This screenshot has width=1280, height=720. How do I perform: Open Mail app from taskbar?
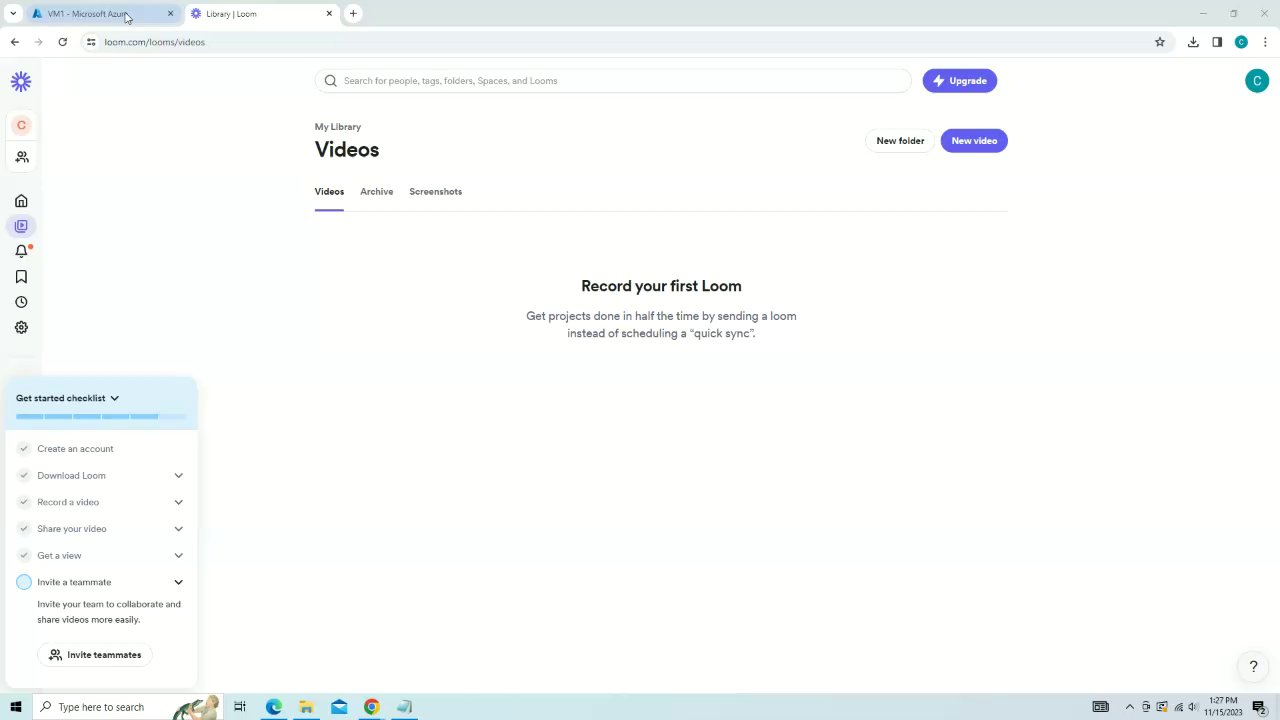(339, 707)
